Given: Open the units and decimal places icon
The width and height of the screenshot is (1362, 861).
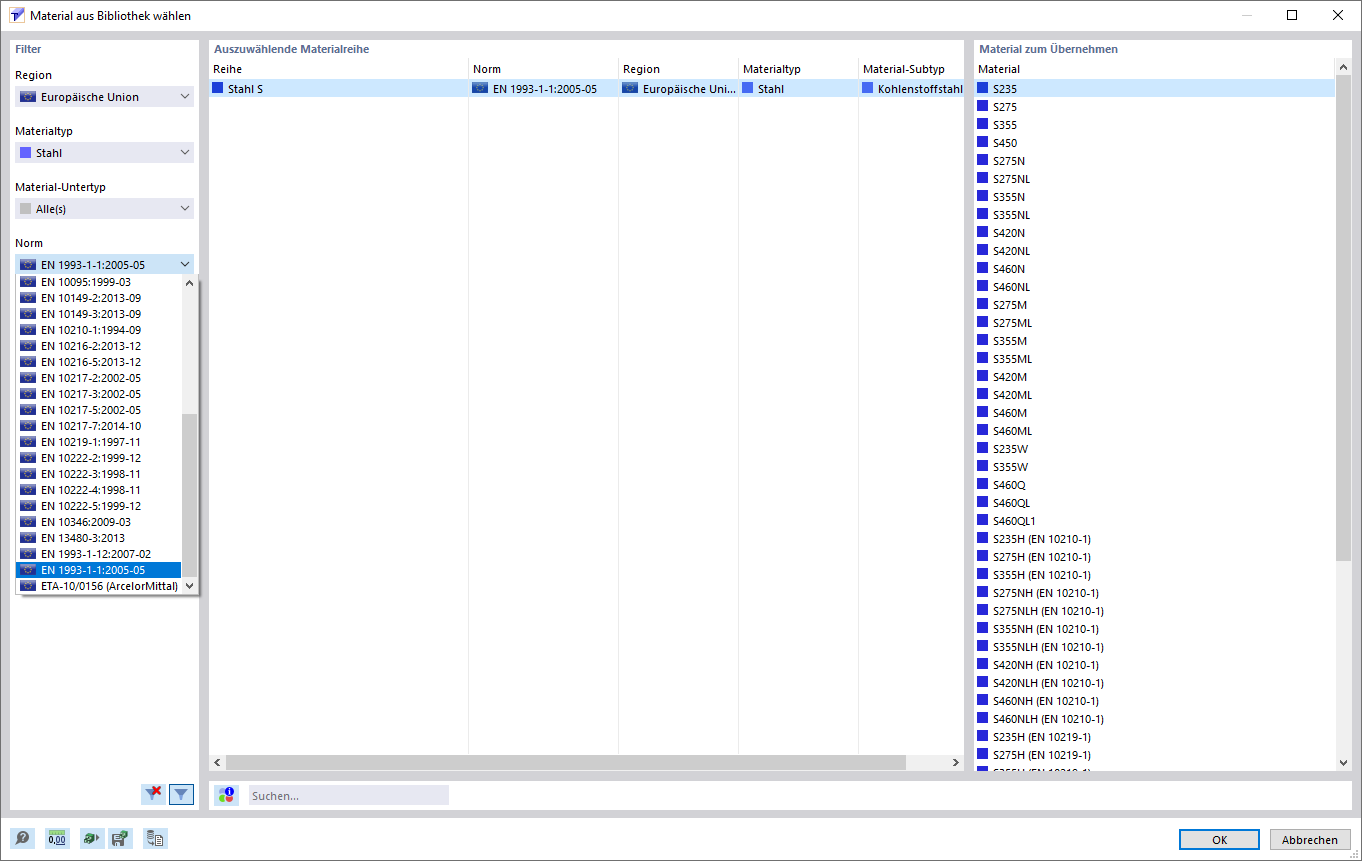Looking at the screenshot, I should coord(57,839).
